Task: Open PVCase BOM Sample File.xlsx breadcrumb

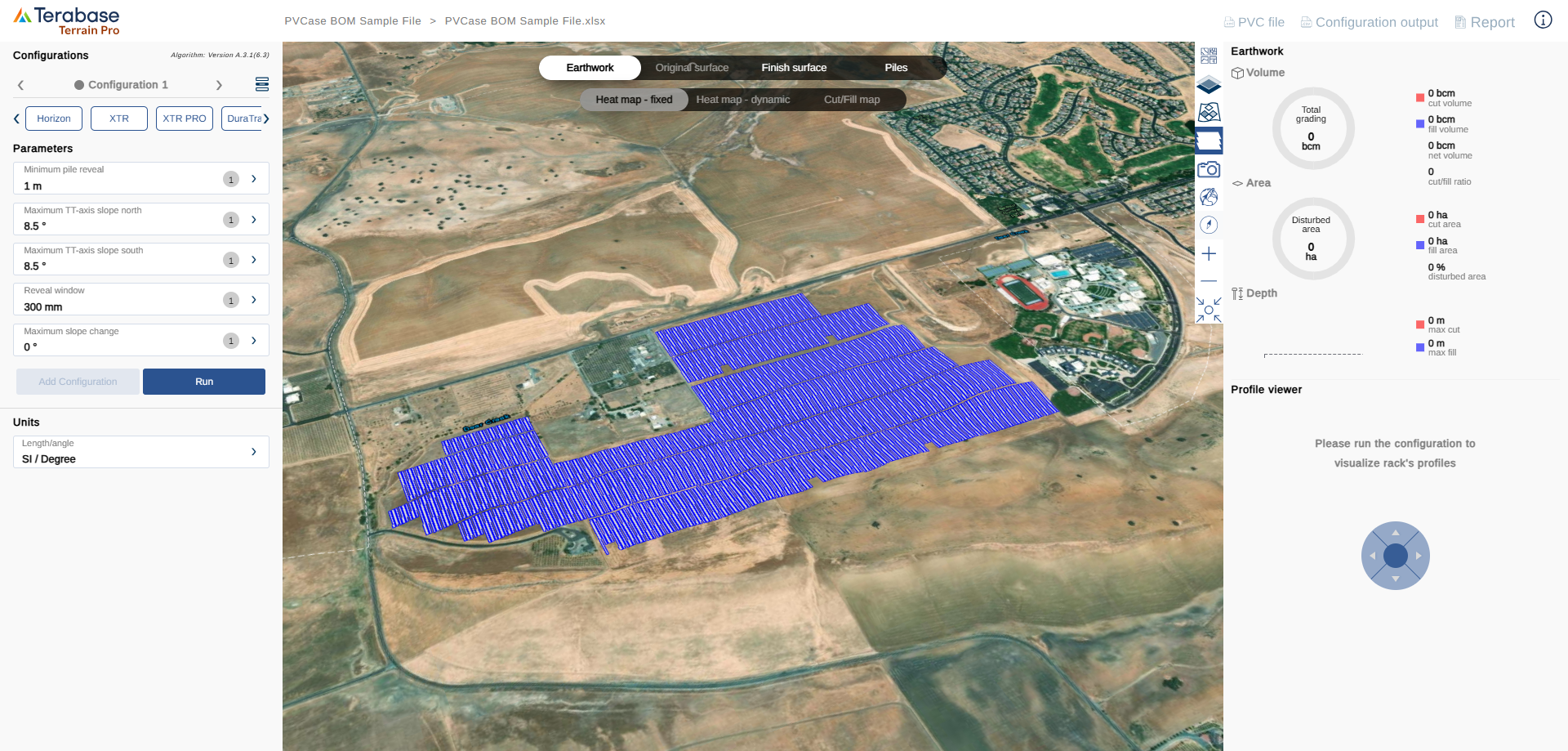Action: (525, 21)
